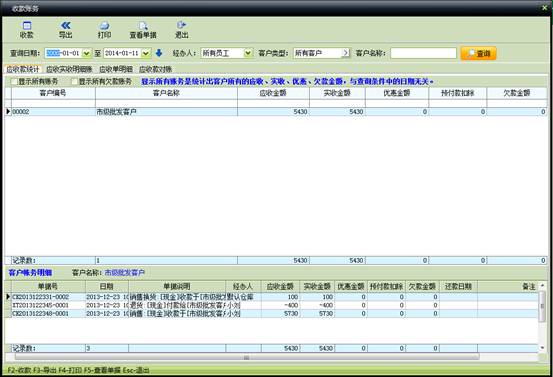Click the 退出 exit icon

pyautogui.click(x=182, y=25)
